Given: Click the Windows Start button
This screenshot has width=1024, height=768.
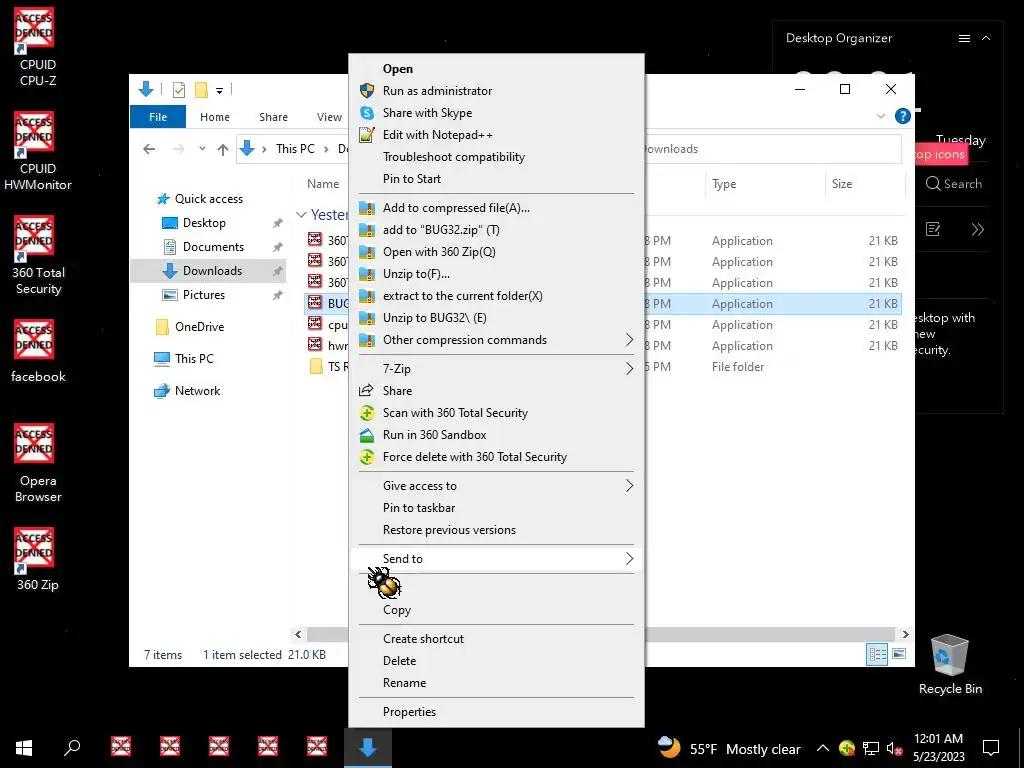Looking at the screenshot, I should (24, 747).
